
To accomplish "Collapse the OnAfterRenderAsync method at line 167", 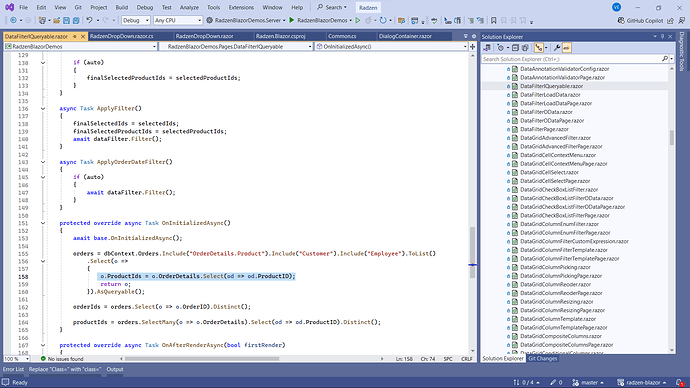I will (43, 345).
